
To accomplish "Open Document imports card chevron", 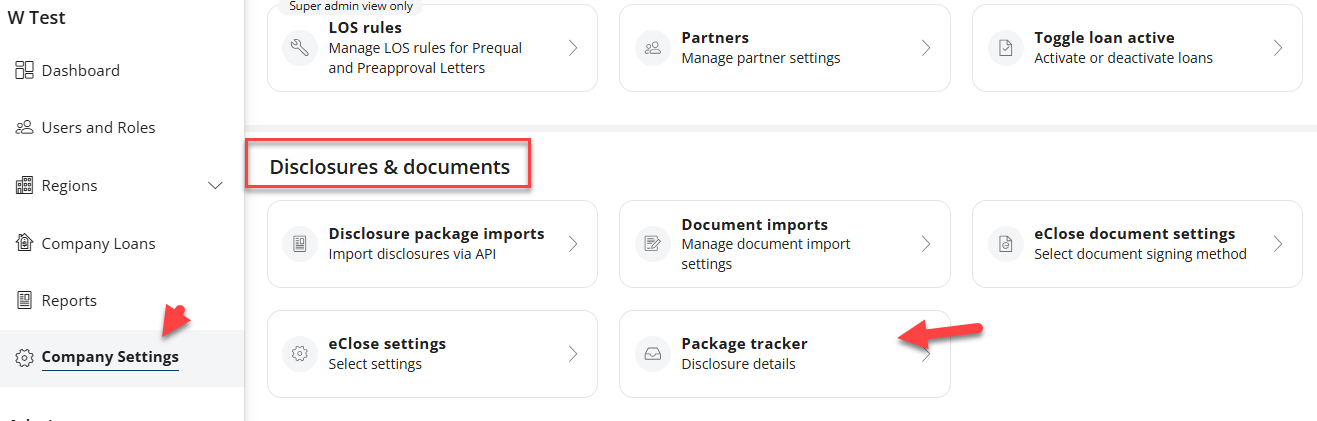I will pos(926,244).
